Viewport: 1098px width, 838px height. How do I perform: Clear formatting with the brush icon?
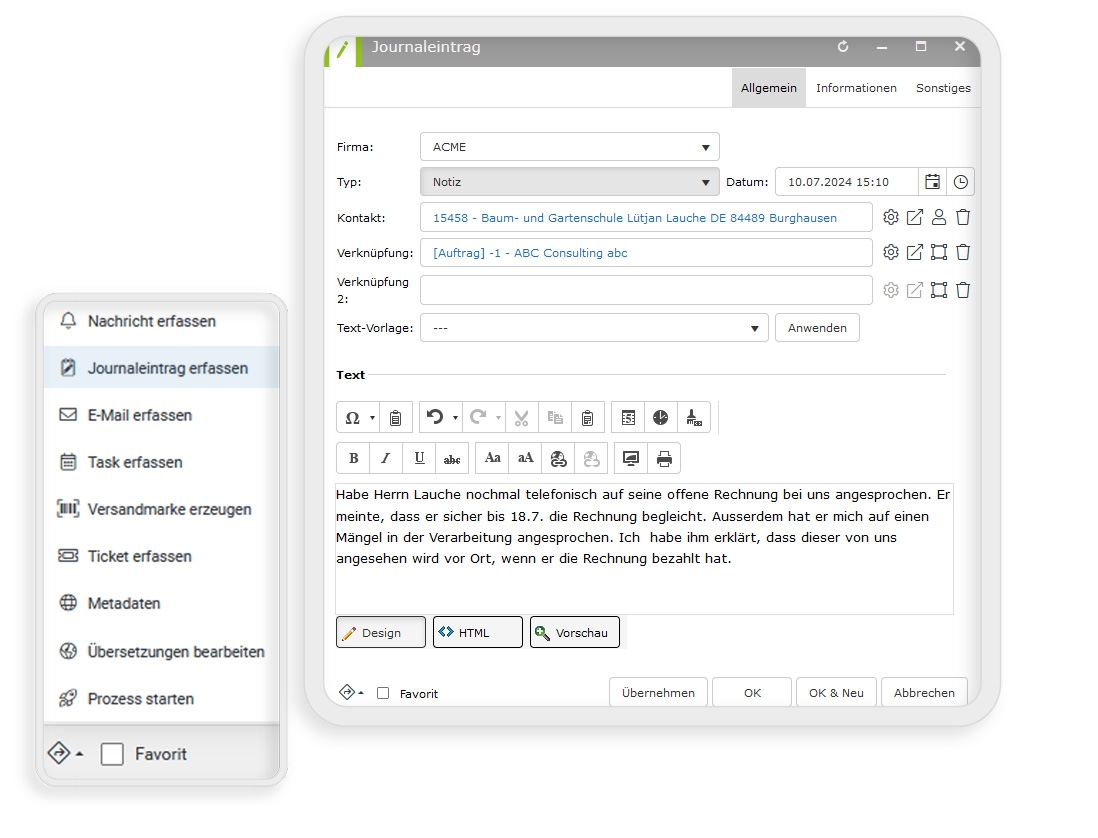pyautogui.click(x=693, y=418)
